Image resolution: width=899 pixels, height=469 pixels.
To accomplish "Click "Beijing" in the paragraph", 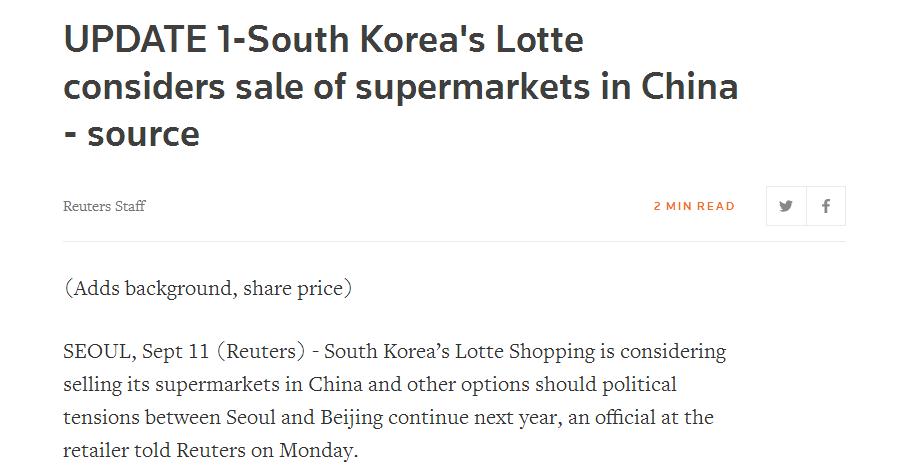I will [351, 417].
